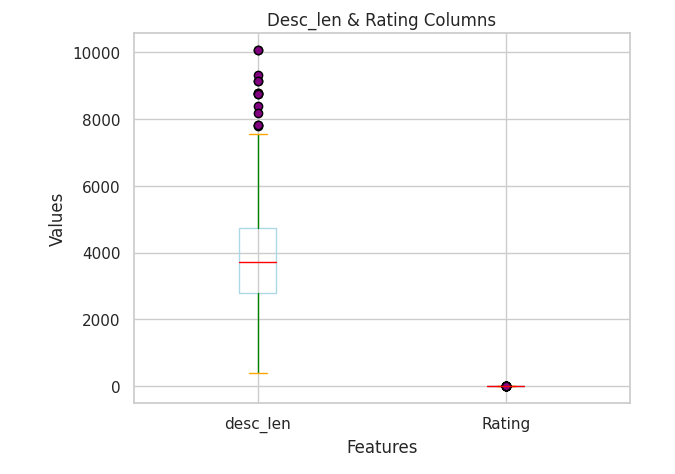
Task: Click the 'desc_len' x-axis tick label
Action: pyautogui.click(x=258, y=423)
